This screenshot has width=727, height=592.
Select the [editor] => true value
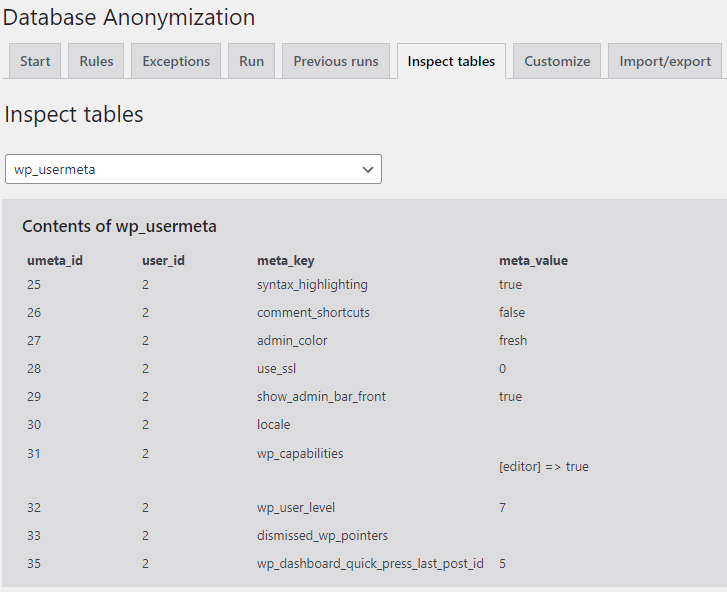coord(543,466)
